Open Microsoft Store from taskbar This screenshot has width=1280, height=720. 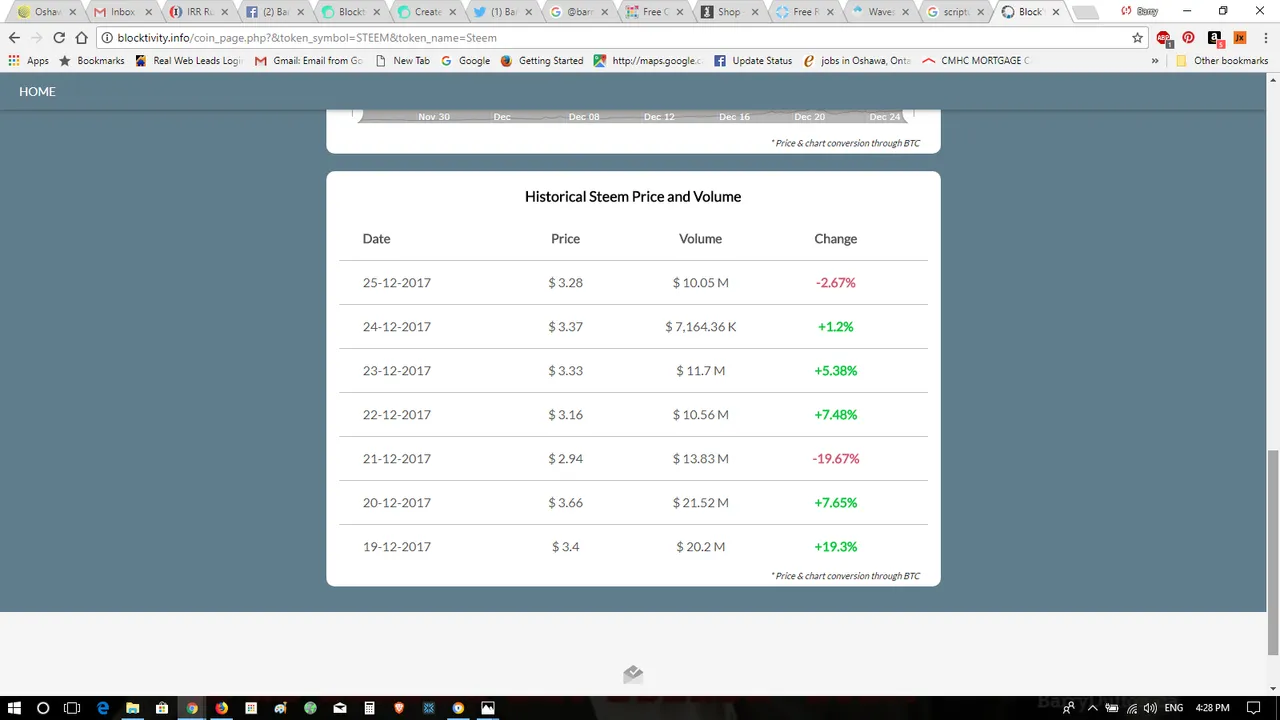pos(162,708)
